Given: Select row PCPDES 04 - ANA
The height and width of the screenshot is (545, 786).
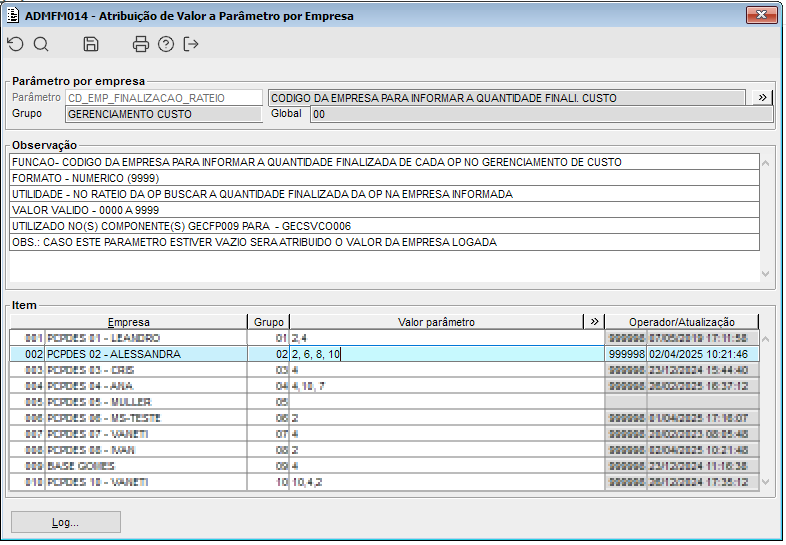Looking at the screenshot, I should [384, 386].
